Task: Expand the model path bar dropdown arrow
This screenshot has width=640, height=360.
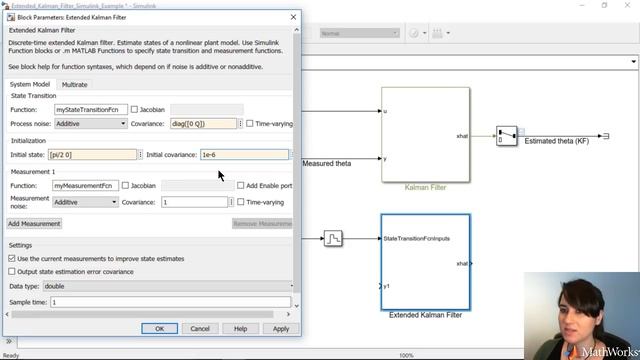Action: pyautogui.click(x=633, y=62)
